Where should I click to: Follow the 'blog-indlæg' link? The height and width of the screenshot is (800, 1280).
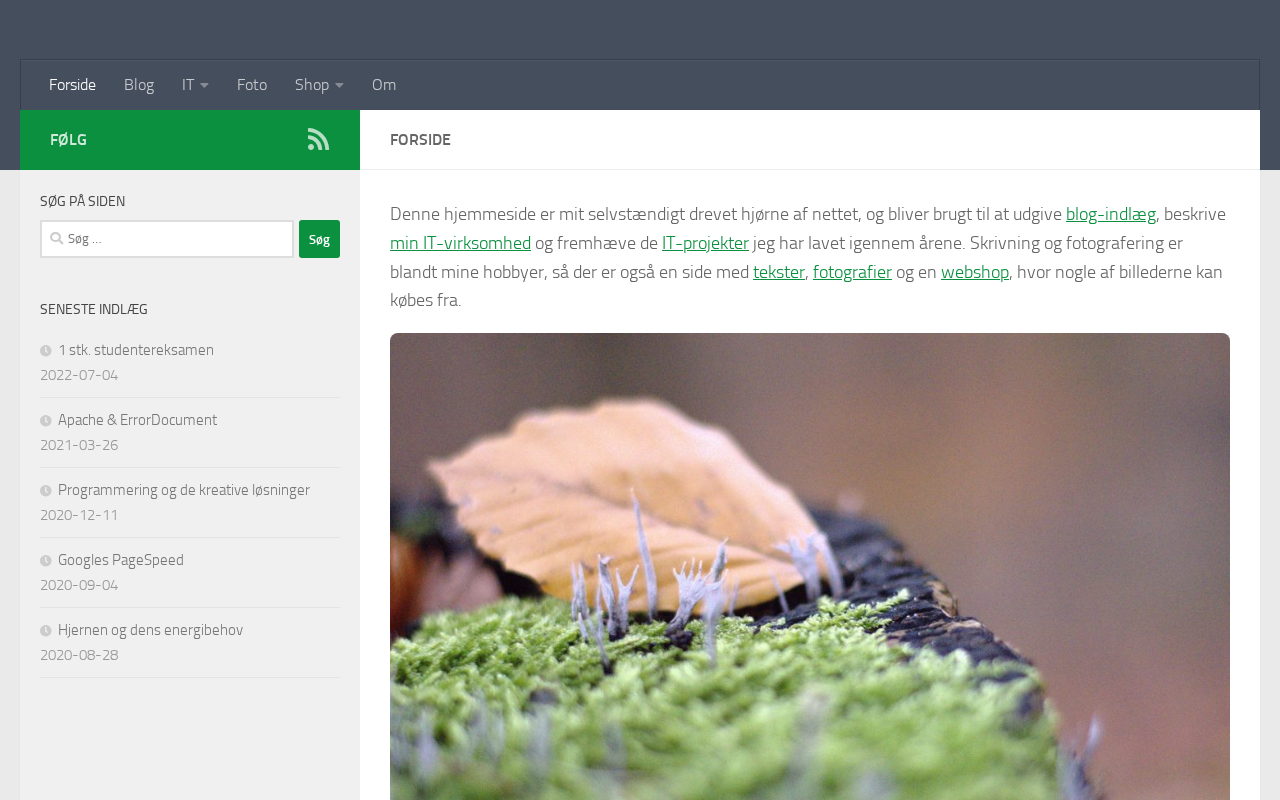(x=1111, y=214)
